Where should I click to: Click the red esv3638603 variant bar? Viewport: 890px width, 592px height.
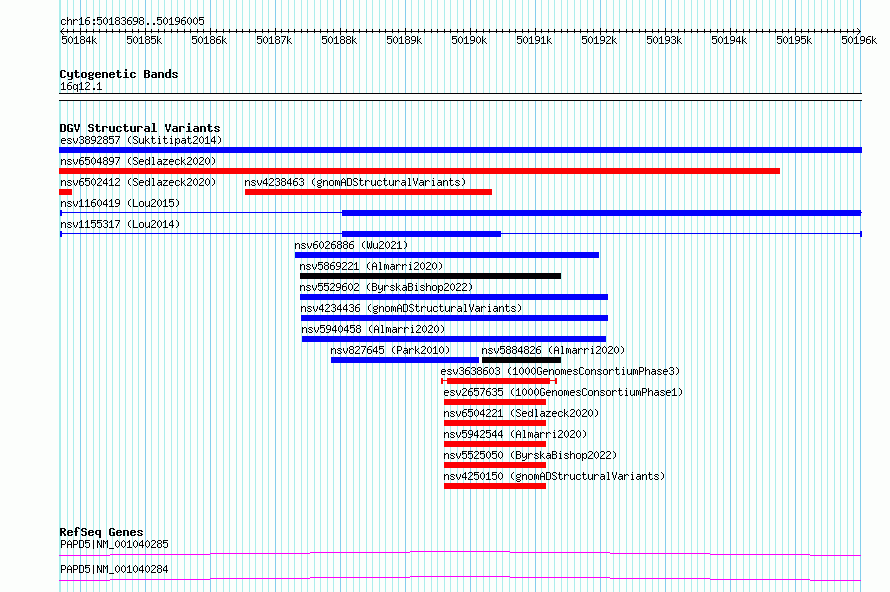(x=498, y=381)
